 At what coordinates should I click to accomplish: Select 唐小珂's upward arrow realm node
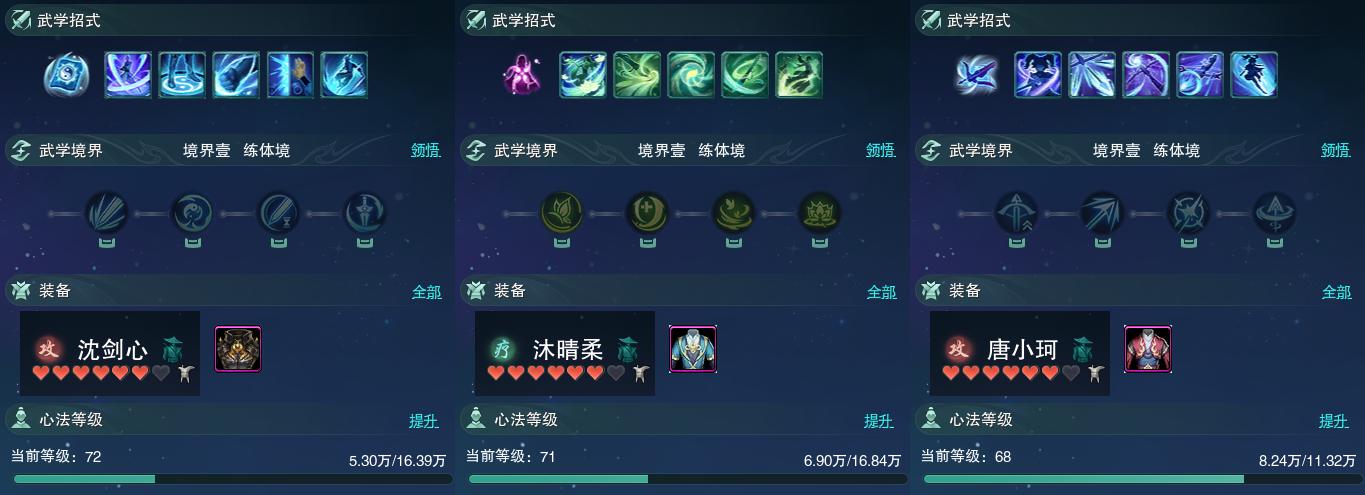[1016, 213]
